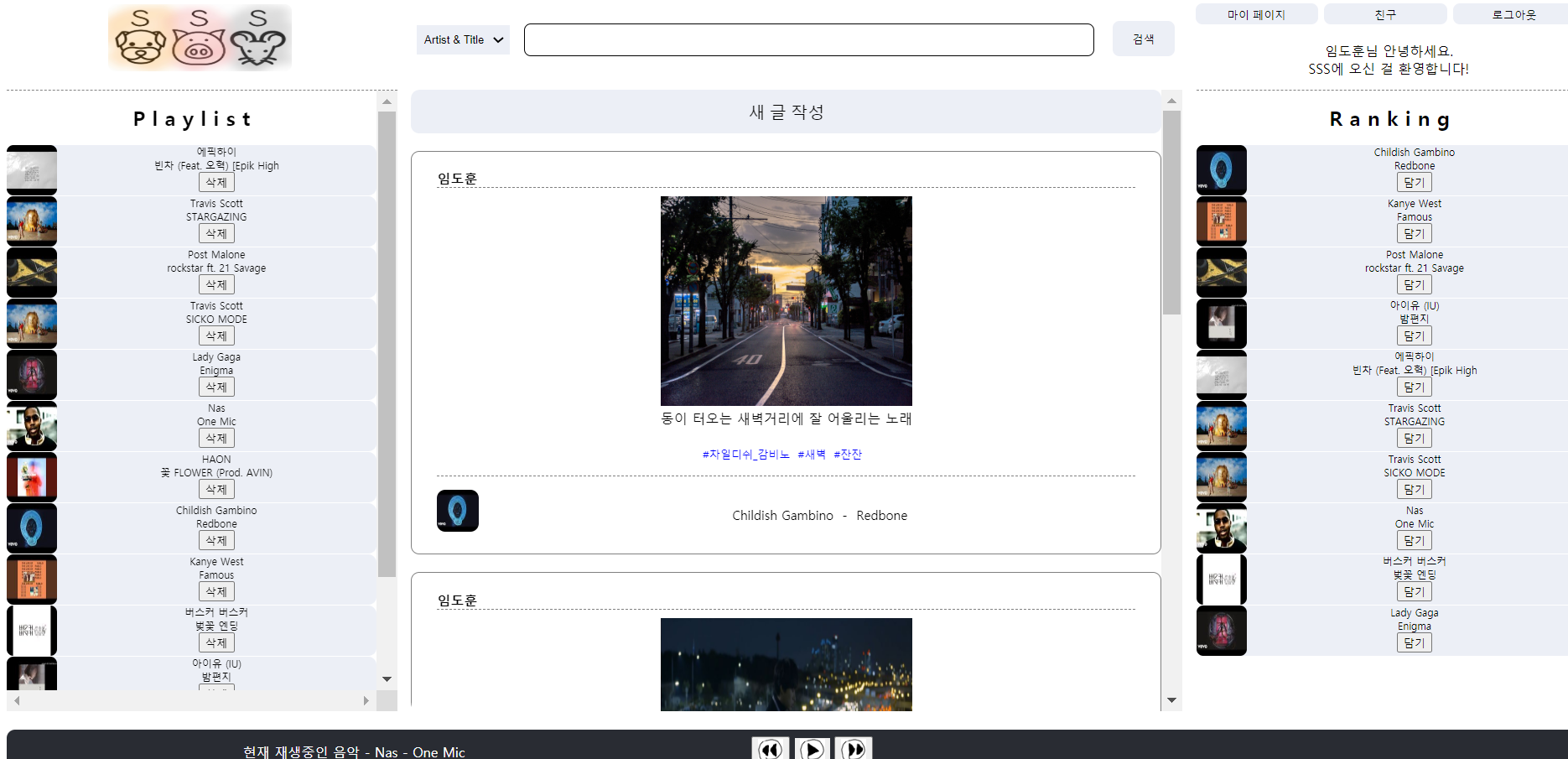Click the feed scrollbar up arrow
1568x759 pixels.
pos(1171,101)
